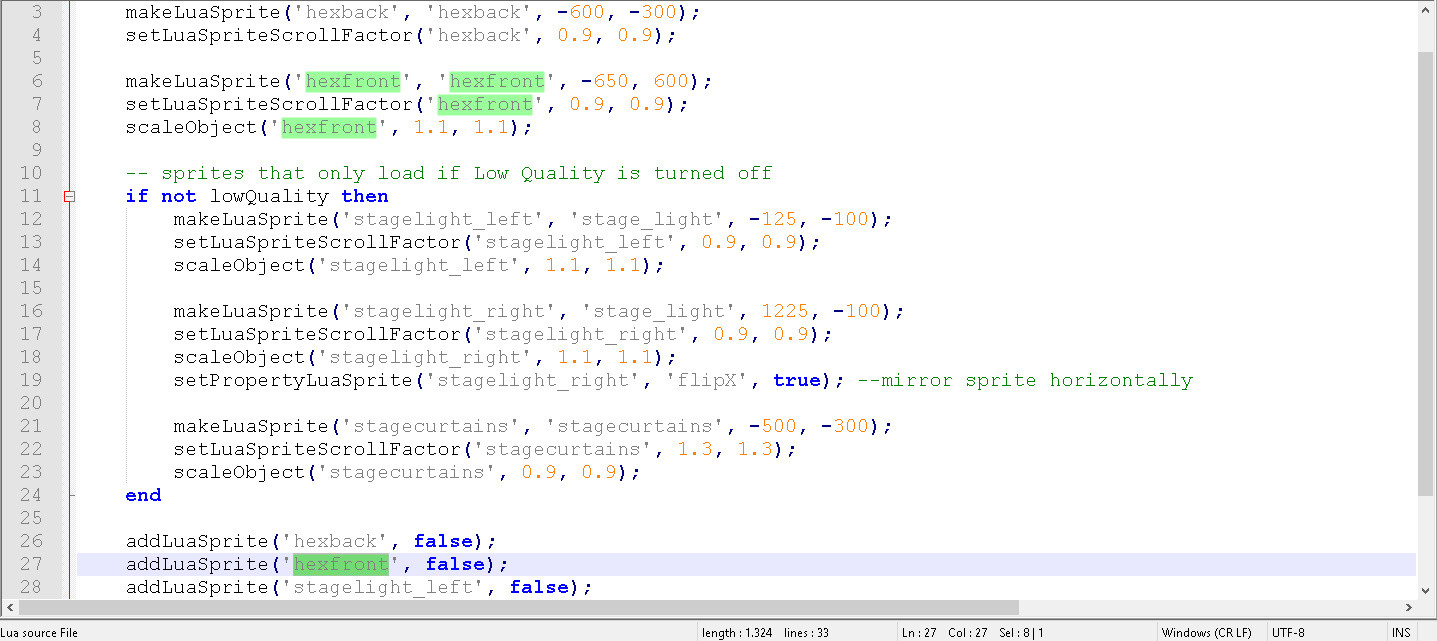Click the comment about Low Quality sprites
The height and width of the screenshot is (641, 1437).
tap(449, 173)
